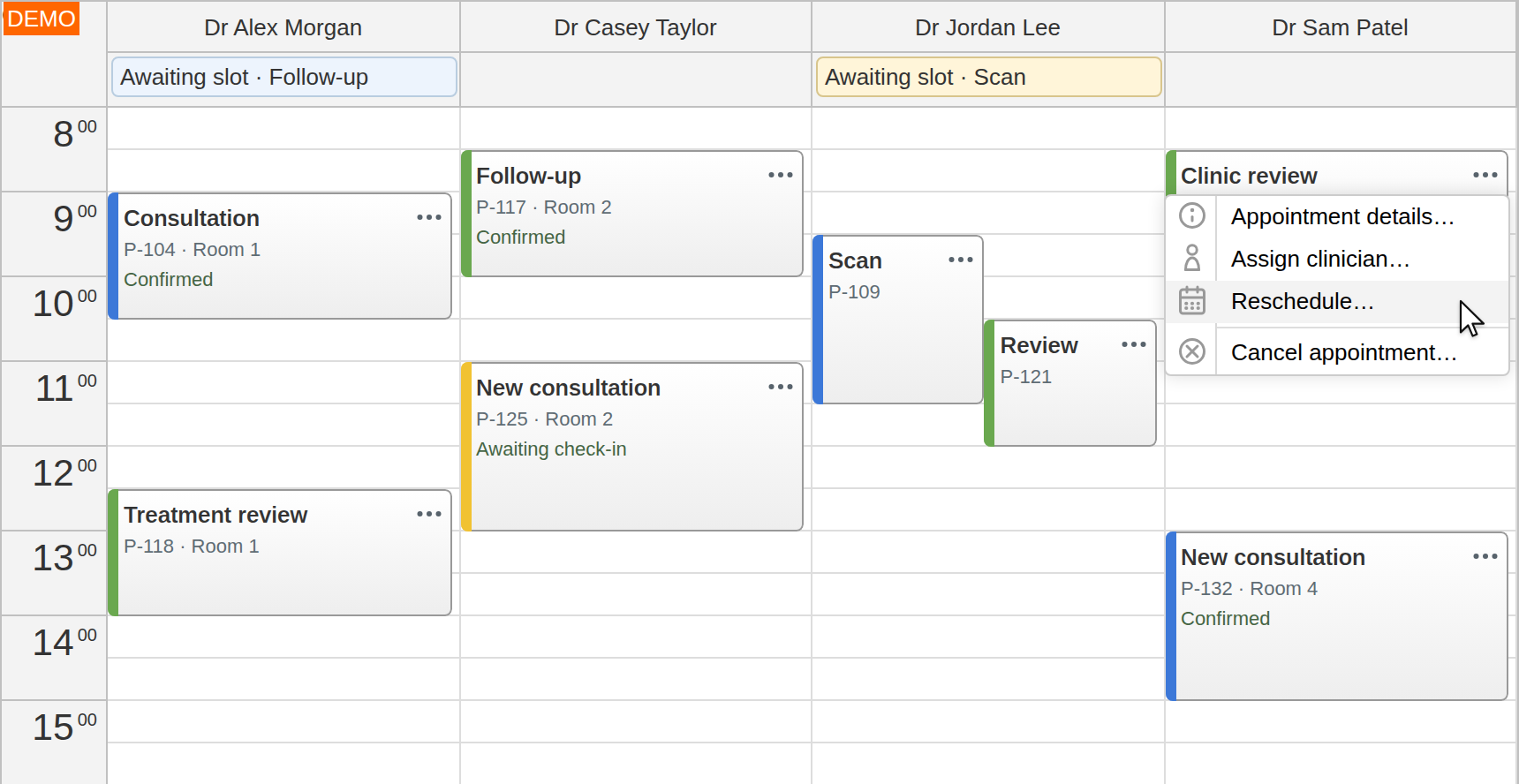
Task: Click the text P-118 · Room 1
Action: [x=191, y=546]
